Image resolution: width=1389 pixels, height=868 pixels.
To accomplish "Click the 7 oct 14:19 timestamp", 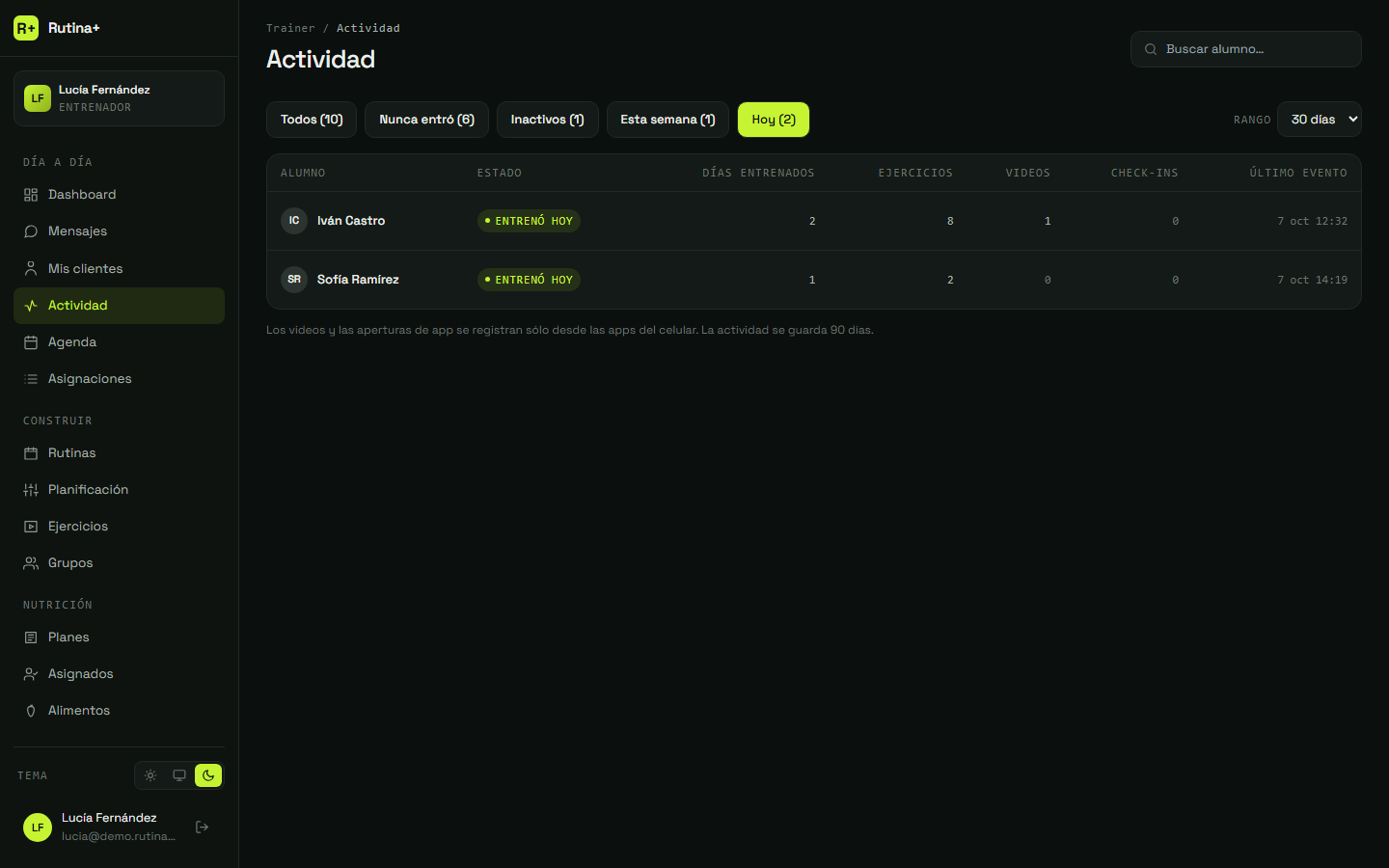I will pyautogui.click(x=1312, y=280).
